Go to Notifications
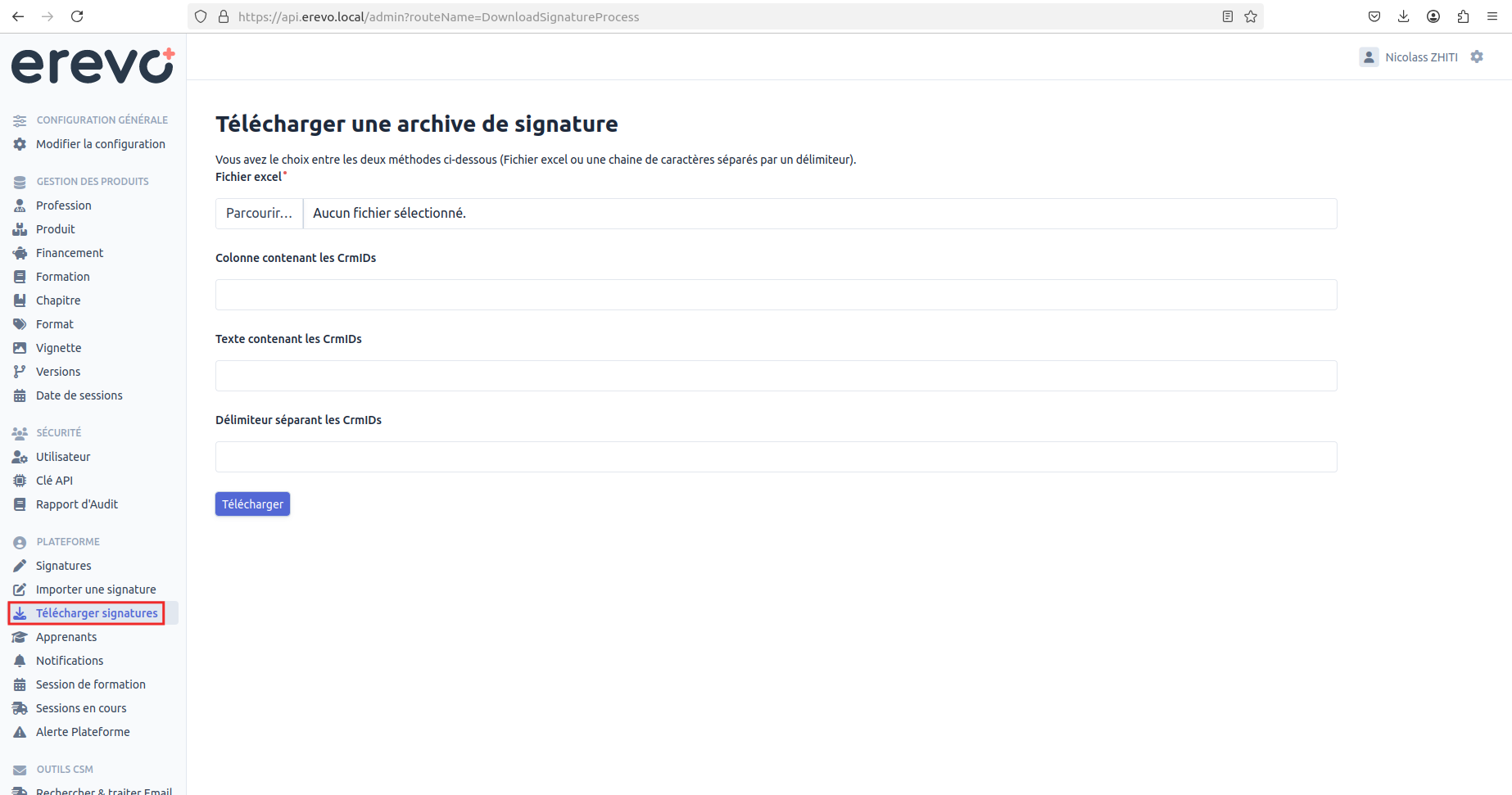Viewport: 1512px width, 795px height. coord(70,661)
